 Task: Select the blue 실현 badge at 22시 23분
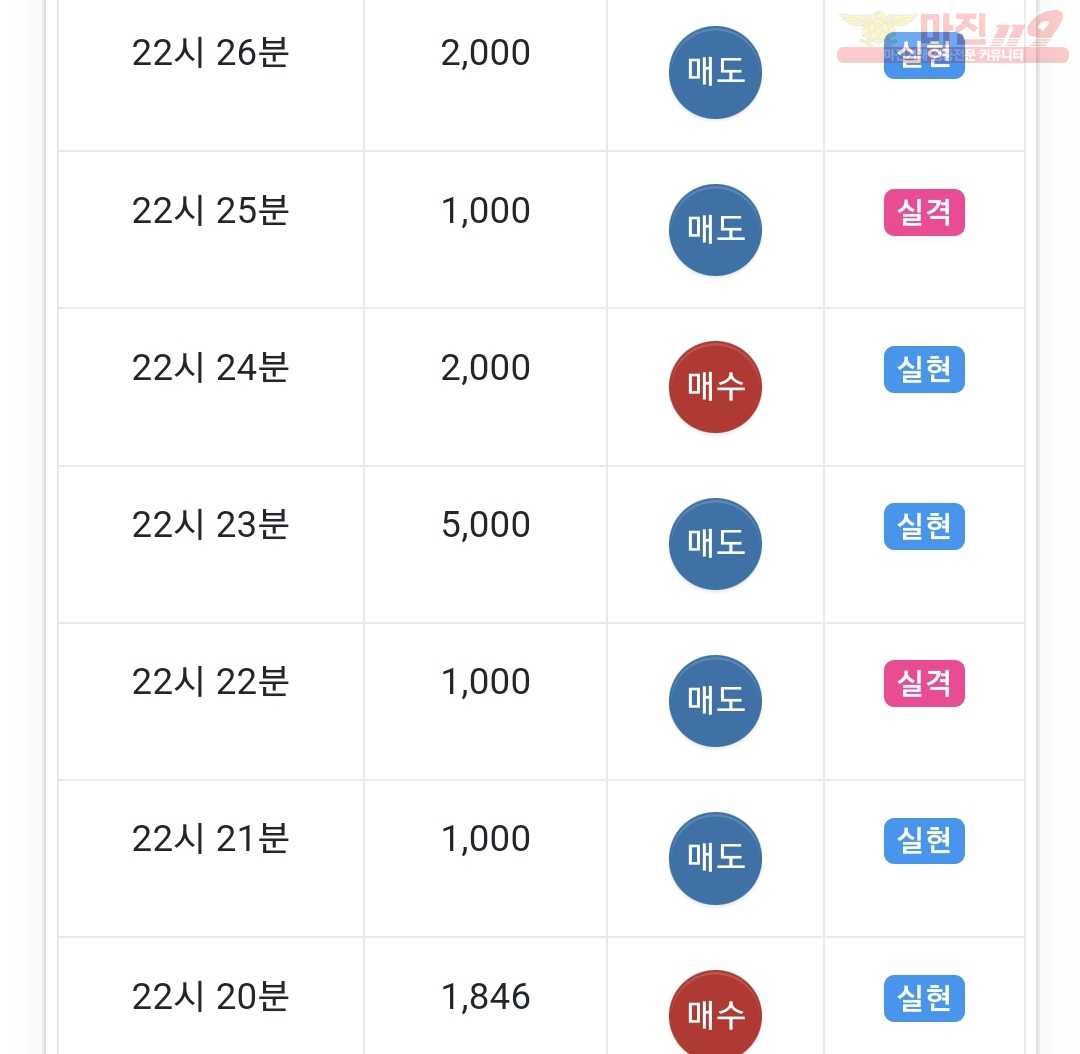[x=924, y=526]
